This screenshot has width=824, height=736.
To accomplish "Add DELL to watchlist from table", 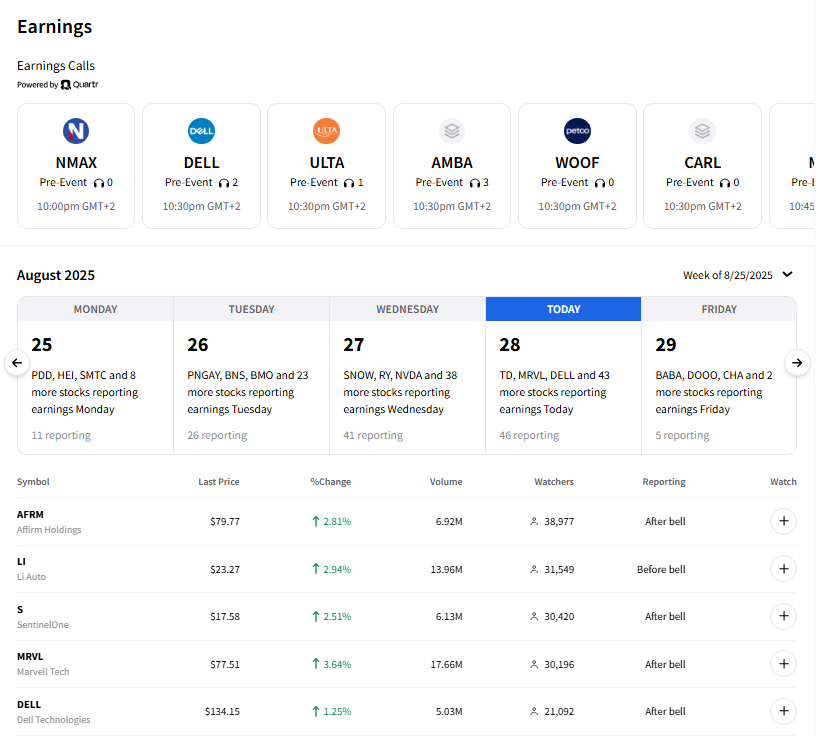I will coord(783,711).
